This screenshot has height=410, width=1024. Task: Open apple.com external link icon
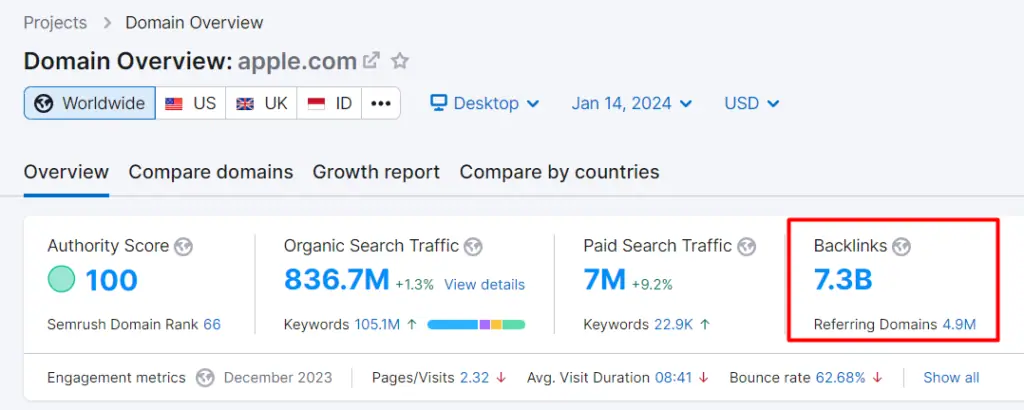click(x=372, y=61)
